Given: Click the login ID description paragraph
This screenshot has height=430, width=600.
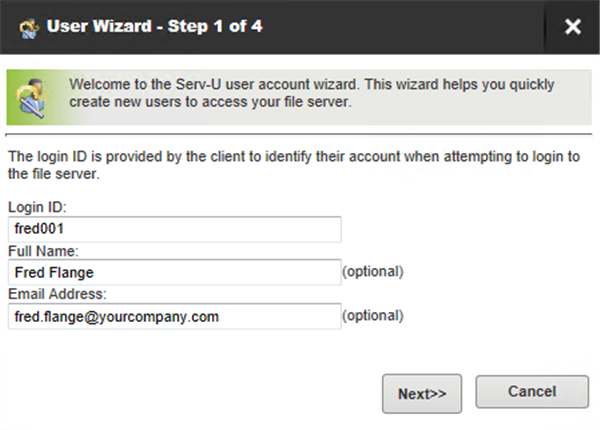Looking at the screenshot, I should [294, 165].
